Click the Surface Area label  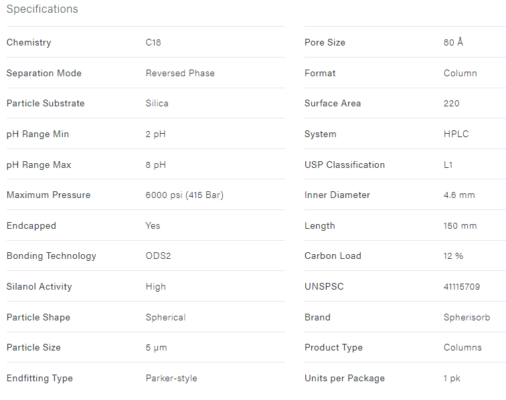pyautogui.click(x=333, y=103)
